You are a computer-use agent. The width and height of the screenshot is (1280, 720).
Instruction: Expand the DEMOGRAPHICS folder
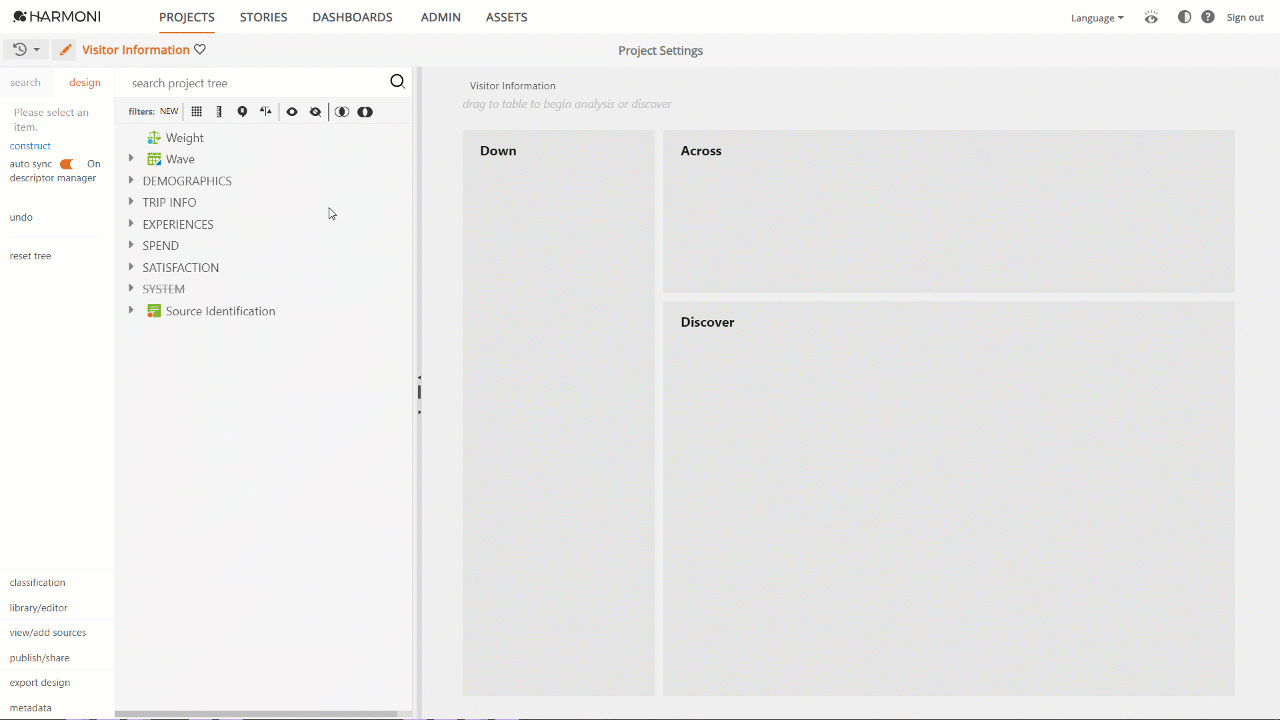coord(131,181)
